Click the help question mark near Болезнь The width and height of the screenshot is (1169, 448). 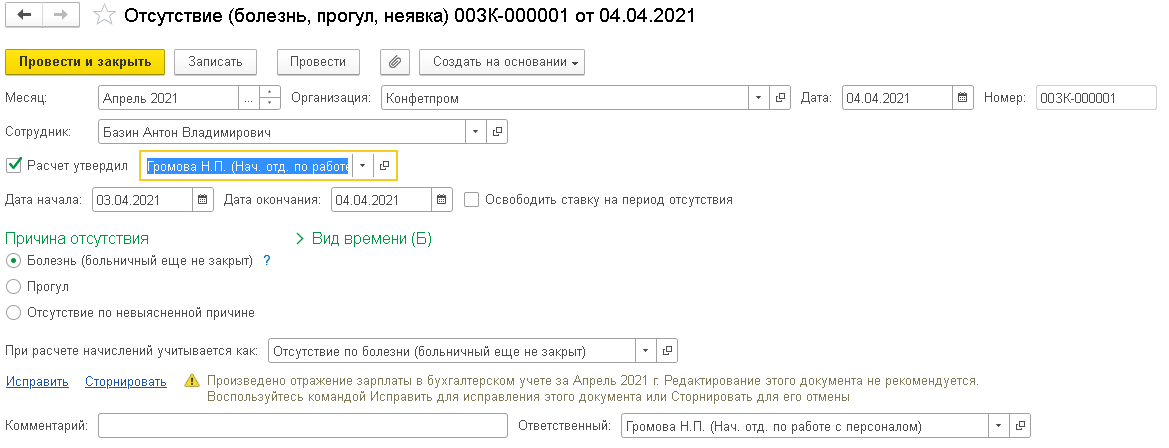coord(267,260)
